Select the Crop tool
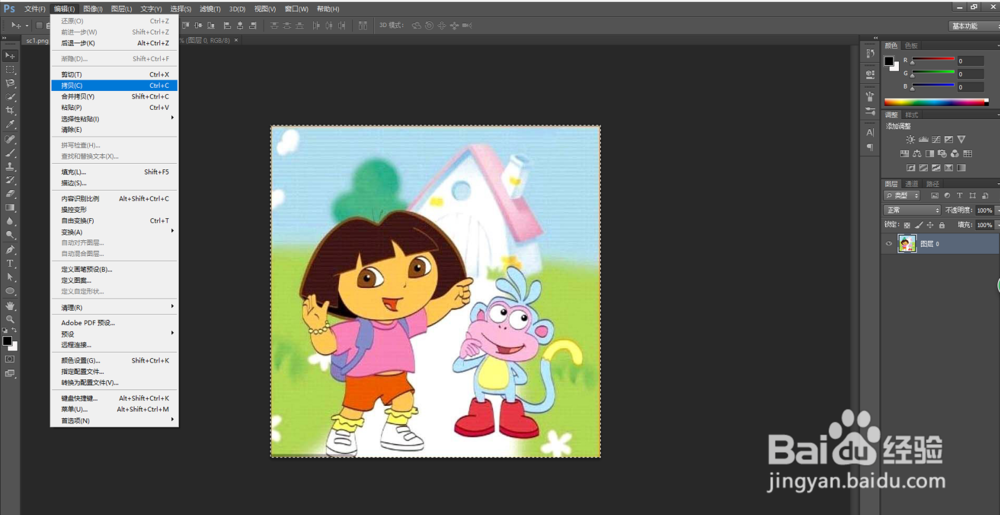 10,110
